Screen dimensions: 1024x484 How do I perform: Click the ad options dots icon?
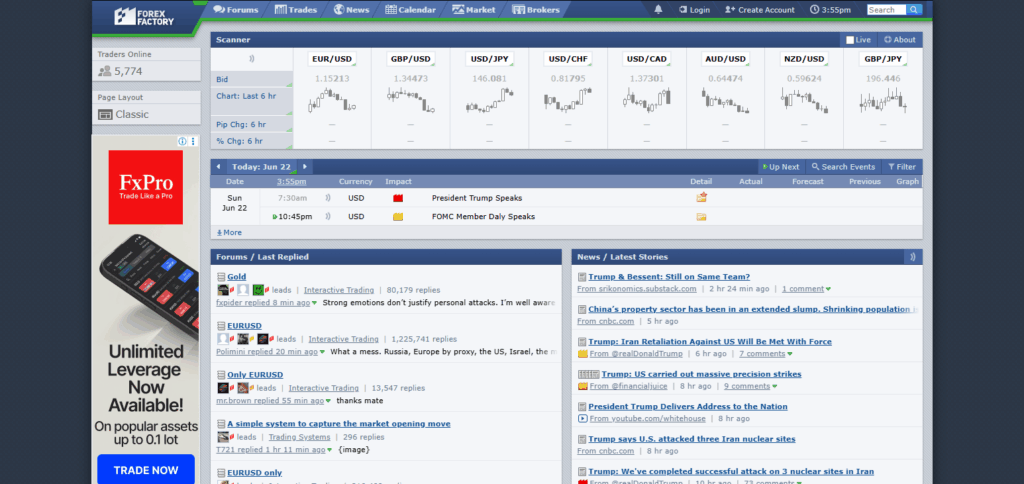pyautogui.click(x=193, y=141)
